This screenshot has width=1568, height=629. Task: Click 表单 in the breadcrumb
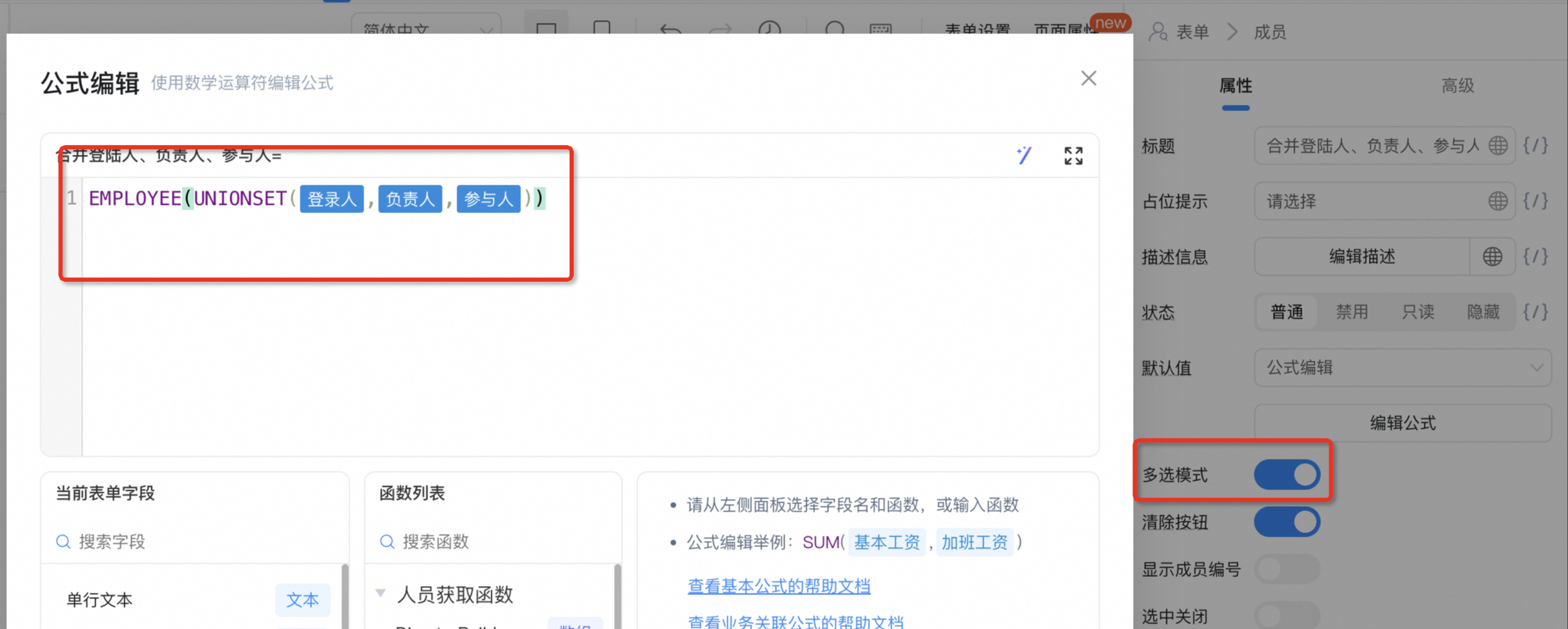point(1193,33)
